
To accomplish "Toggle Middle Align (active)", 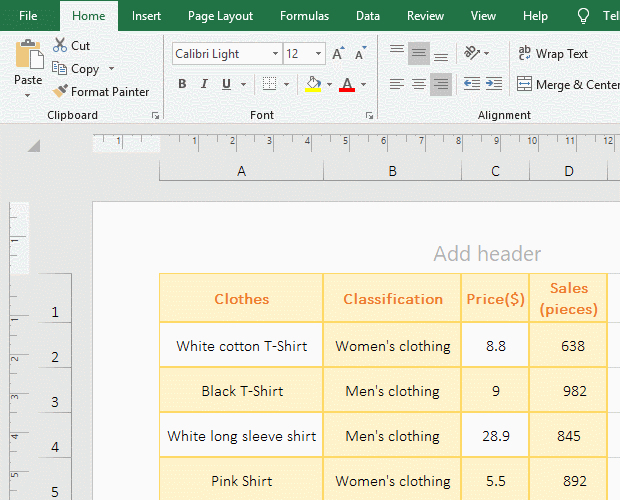I will pos(419,53).
